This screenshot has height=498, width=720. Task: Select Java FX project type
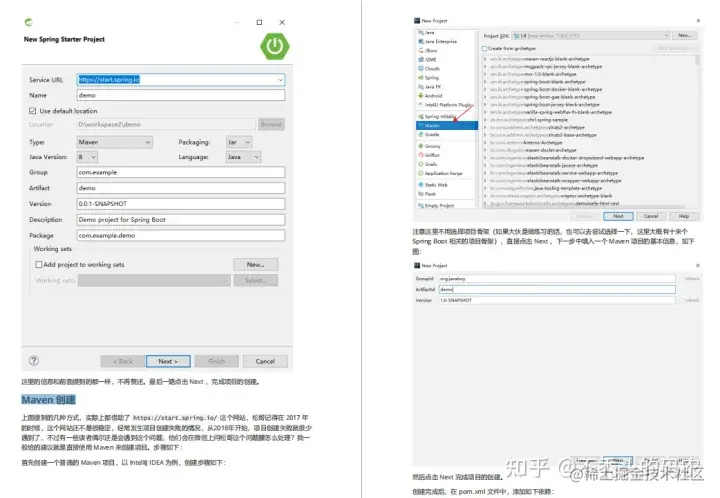click(x=430, y=86)
